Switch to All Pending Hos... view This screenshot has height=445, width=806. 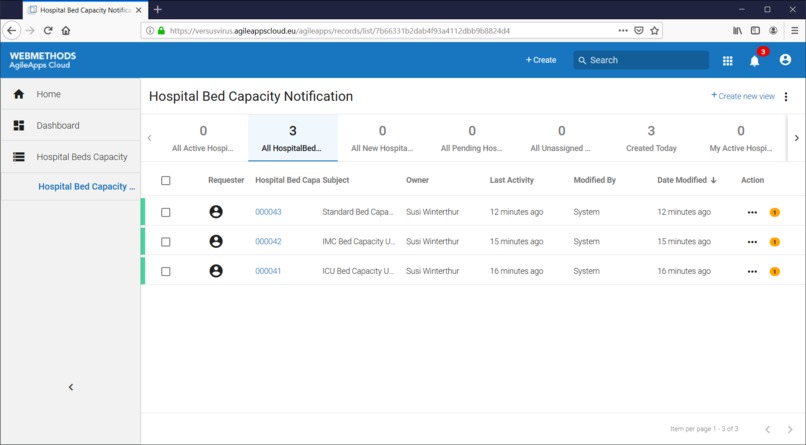(x=471, y=138)
